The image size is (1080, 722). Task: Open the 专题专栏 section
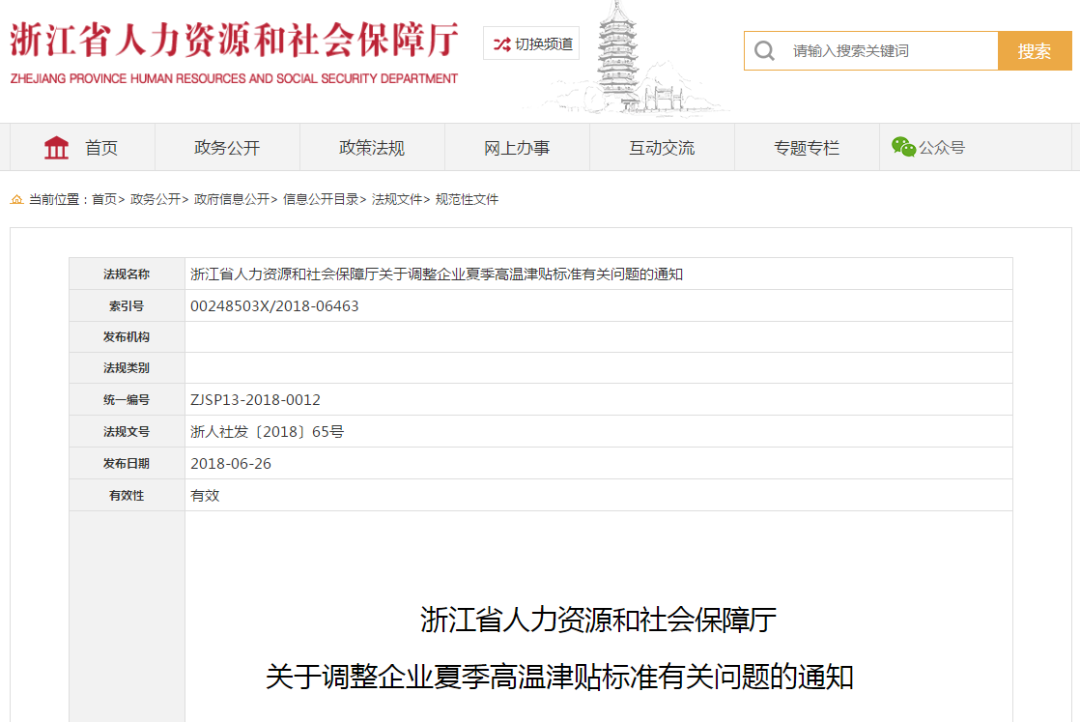click(807, 147)
